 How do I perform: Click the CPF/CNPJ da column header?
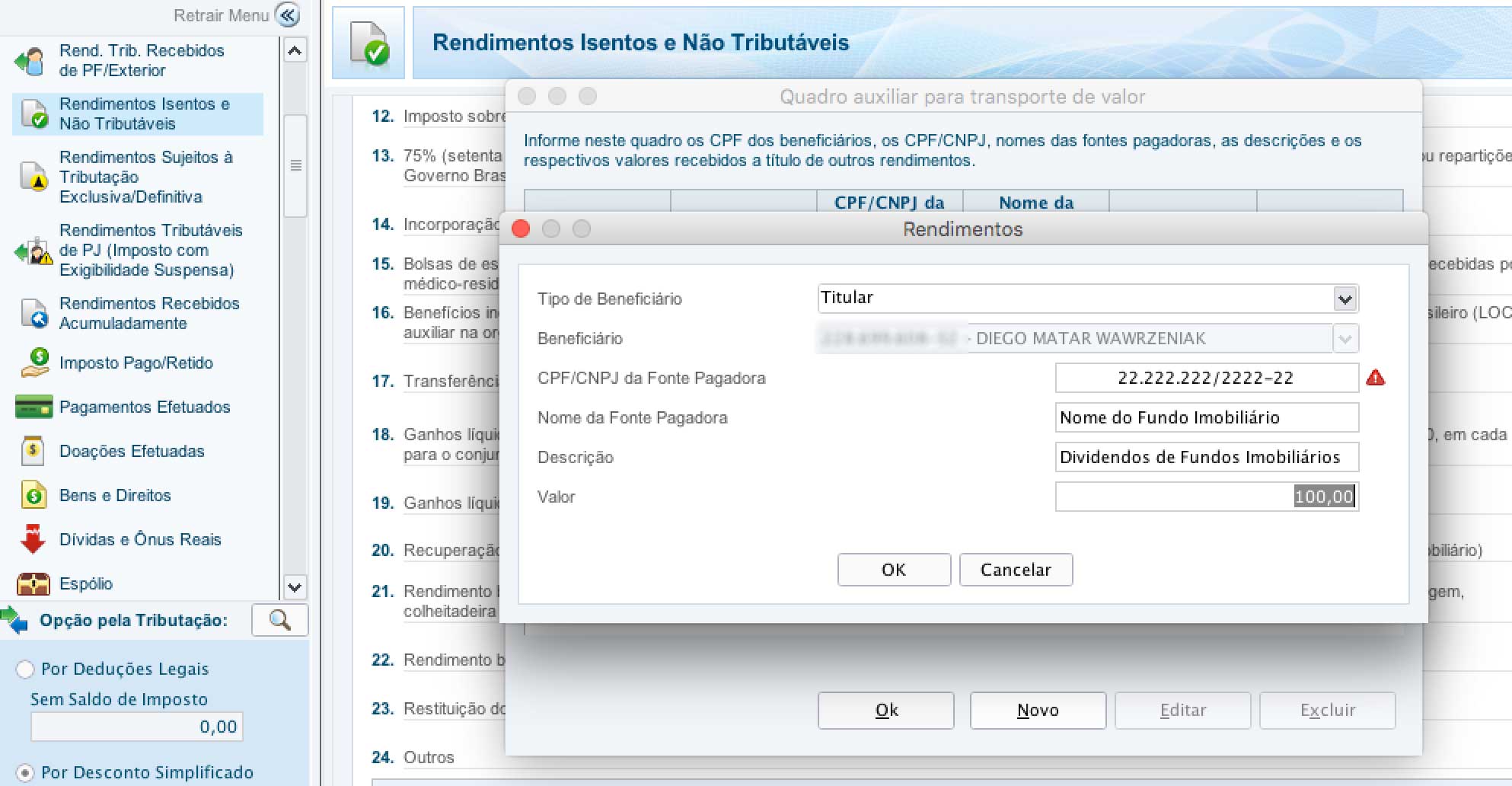click(x=889, y=202)
